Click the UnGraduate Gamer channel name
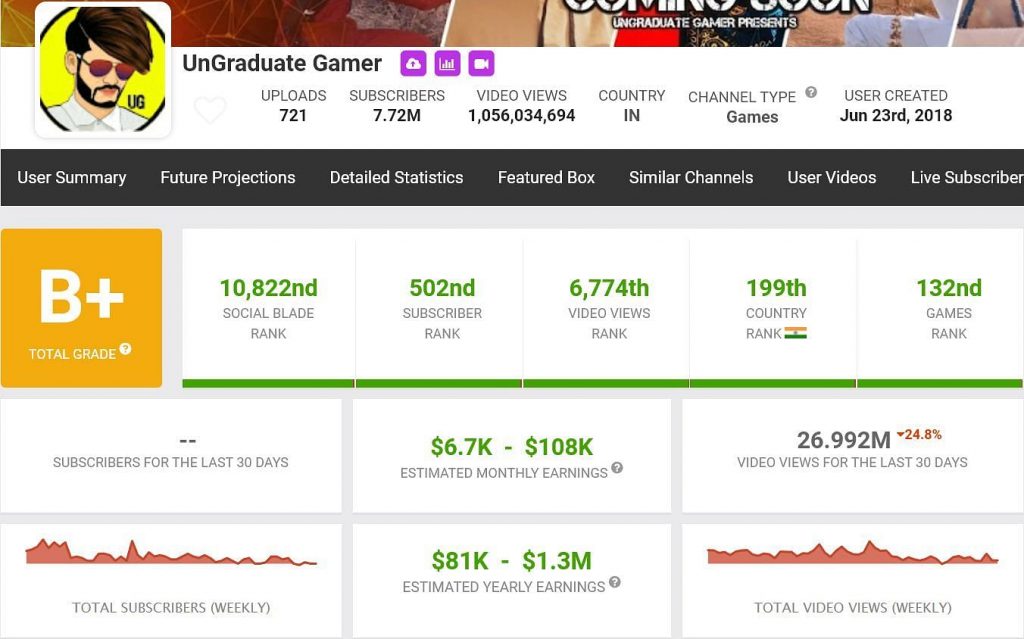This screenshot has width=1024, height=639. (x=282, y=64)
